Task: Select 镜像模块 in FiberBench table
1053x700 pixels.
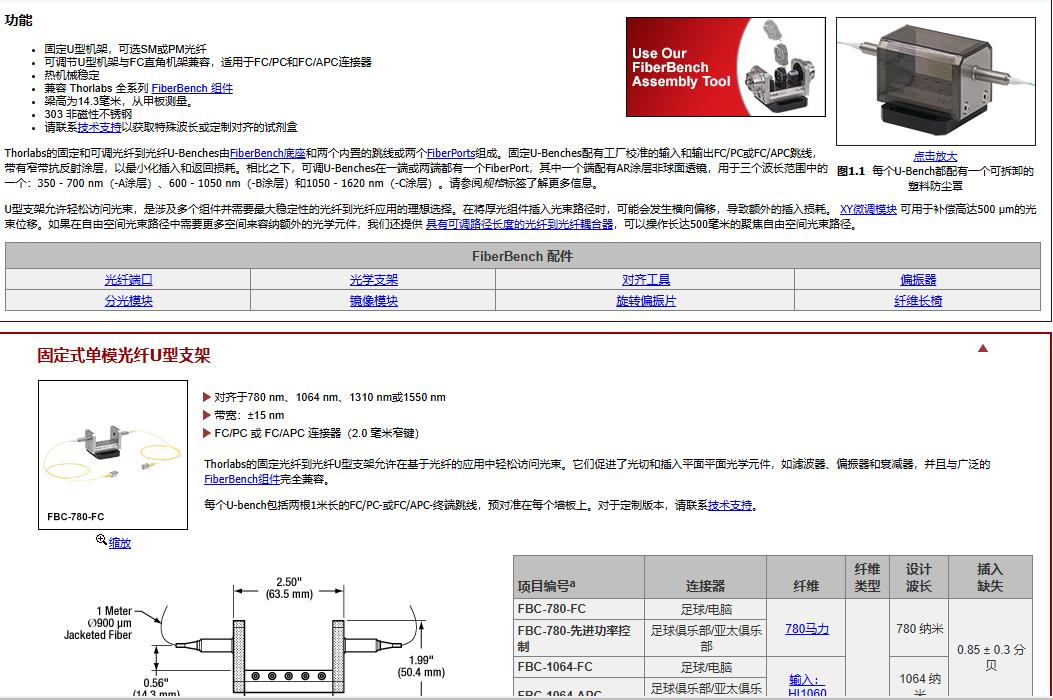Action: 373,300
